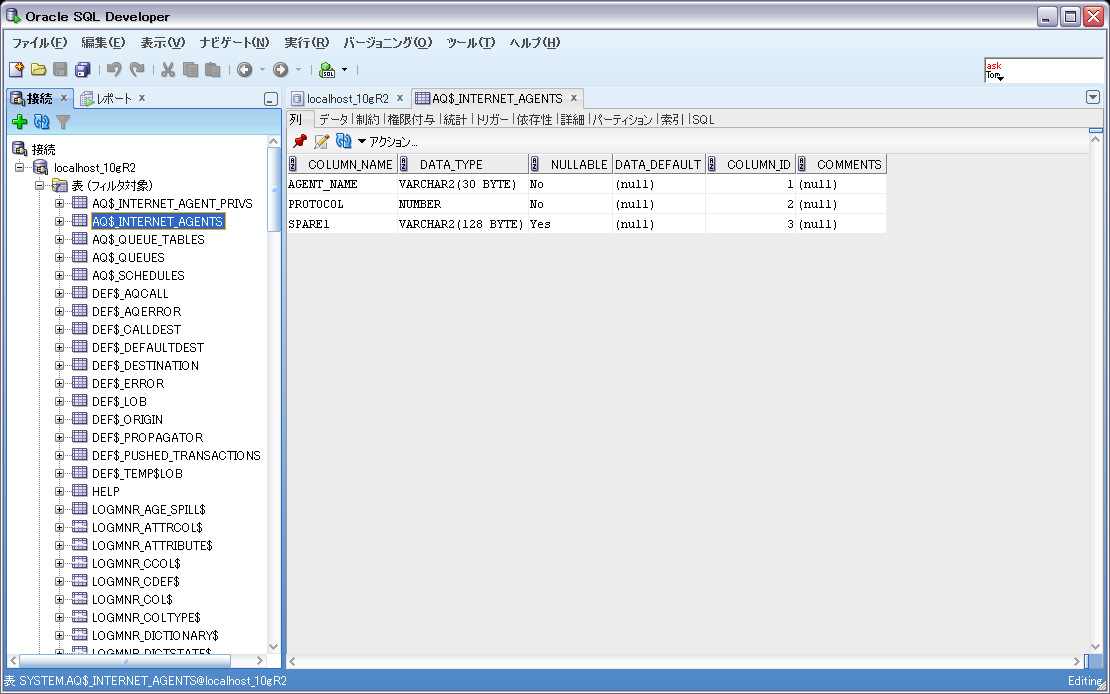
Task: Select the DEF$_PUSHED_TRANSACTIONS table
Action: pos(176,455)
